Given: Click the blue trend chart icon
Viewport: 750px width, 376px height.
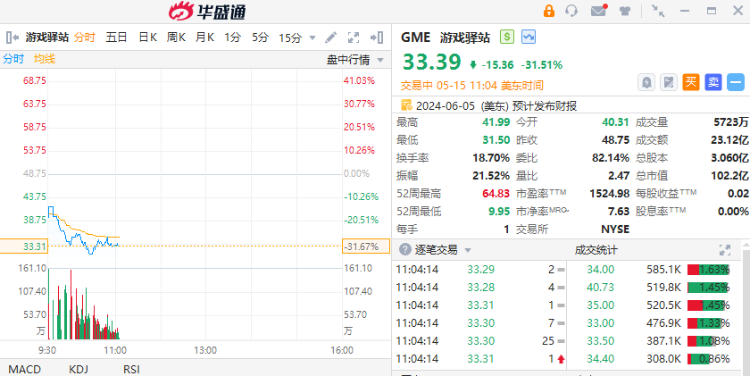Looking at the screenshot, I should pyautogui.click(x=529, y=37).
